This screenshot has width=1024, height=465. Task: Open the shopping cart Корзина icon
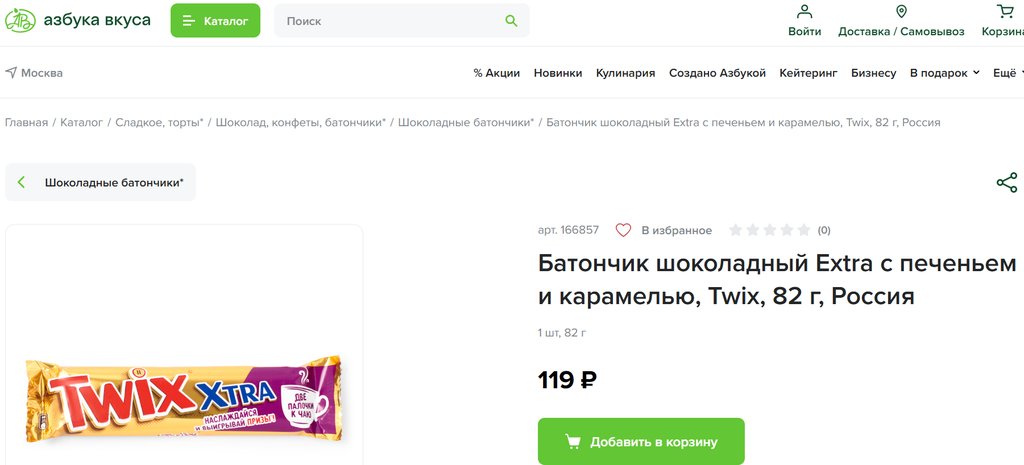1005,12
